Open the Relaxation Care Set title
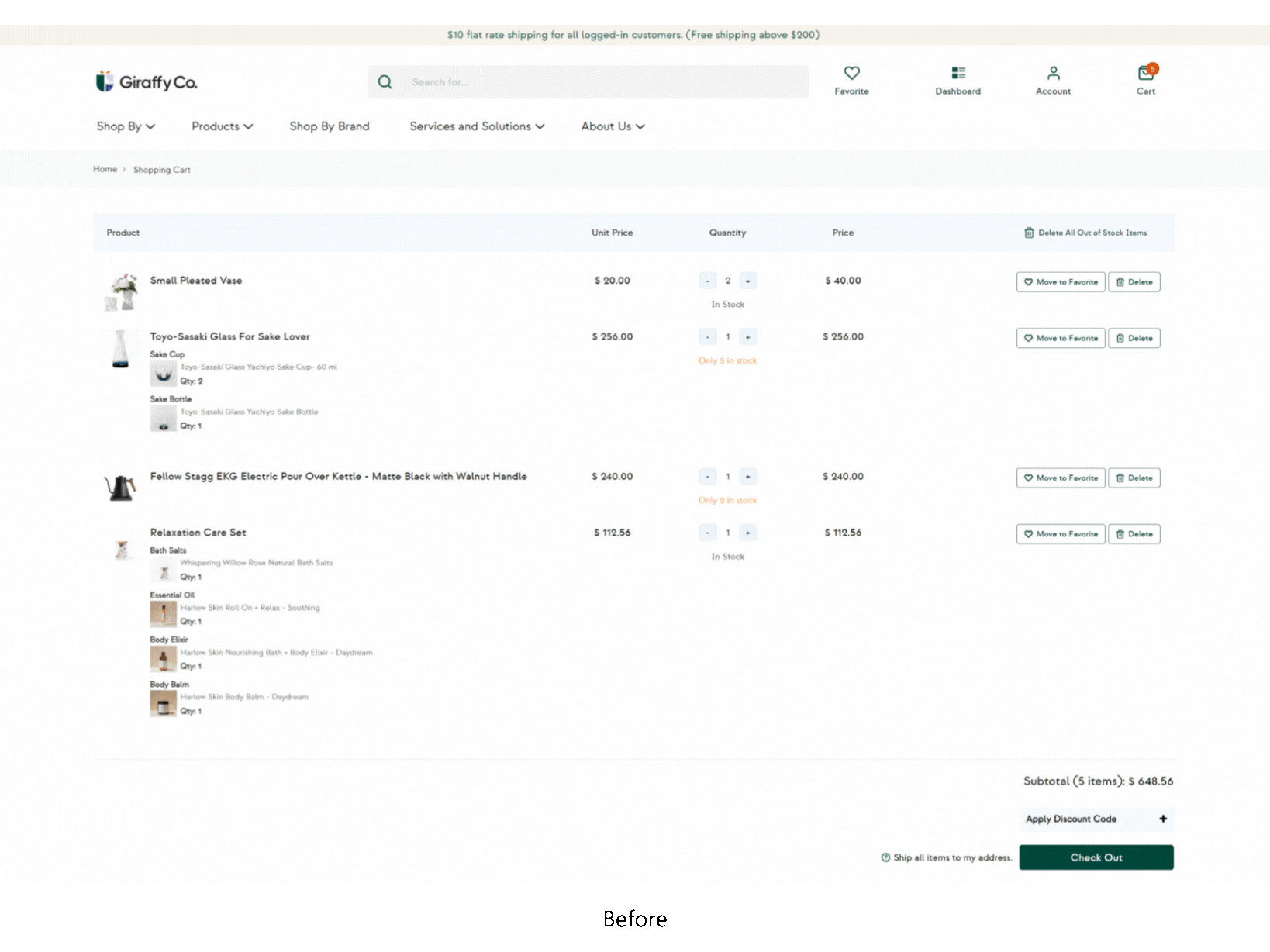Viewport: 1270px width, 952px height. pos(198,533)
